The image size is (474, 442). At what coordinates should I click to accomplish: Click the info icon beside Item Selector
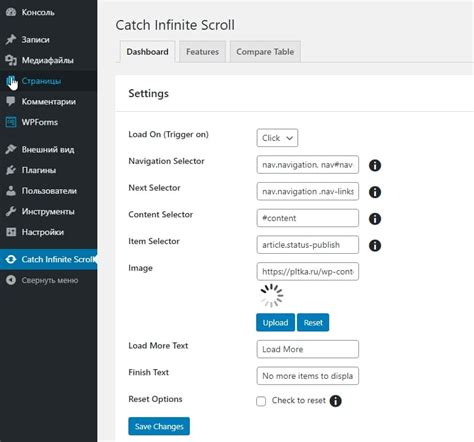pyautogui.click(x=375, y=245)
